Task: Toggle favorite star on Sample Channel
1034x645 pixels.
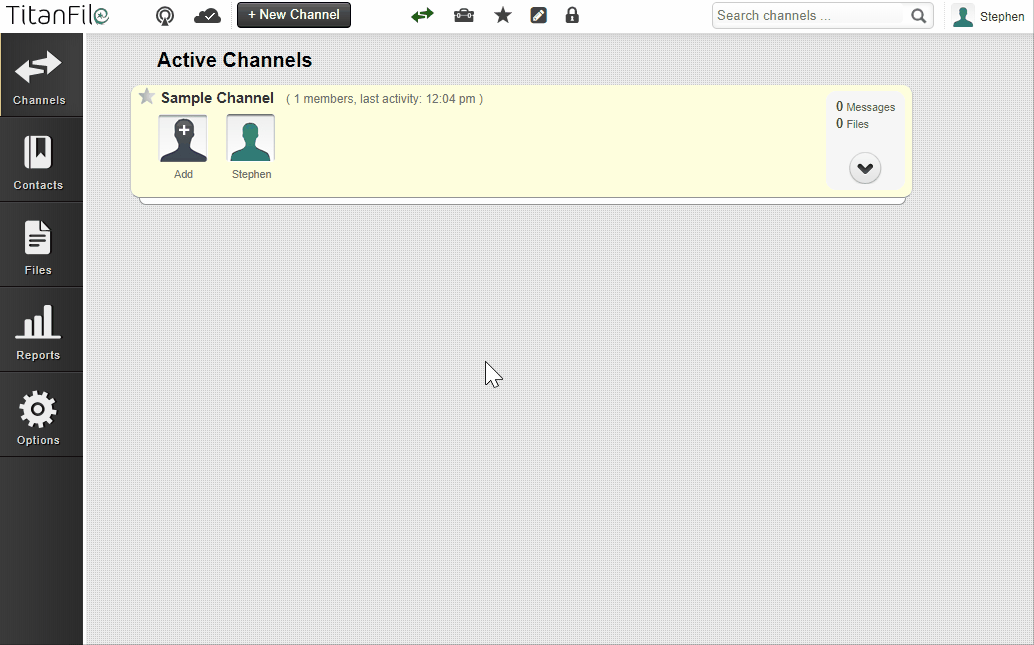Action: tap(147, 97)
